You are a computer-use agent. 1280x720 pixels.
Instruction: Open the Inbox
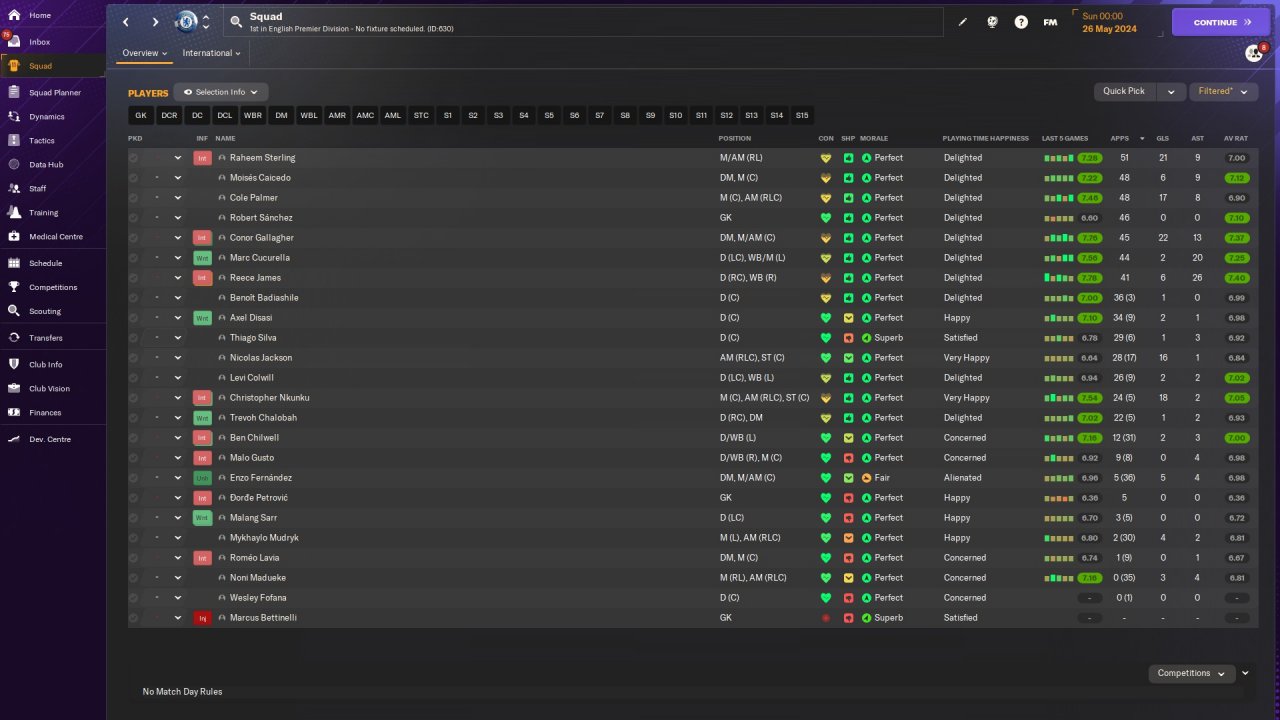pyautogui.click(x=52, y=42)
